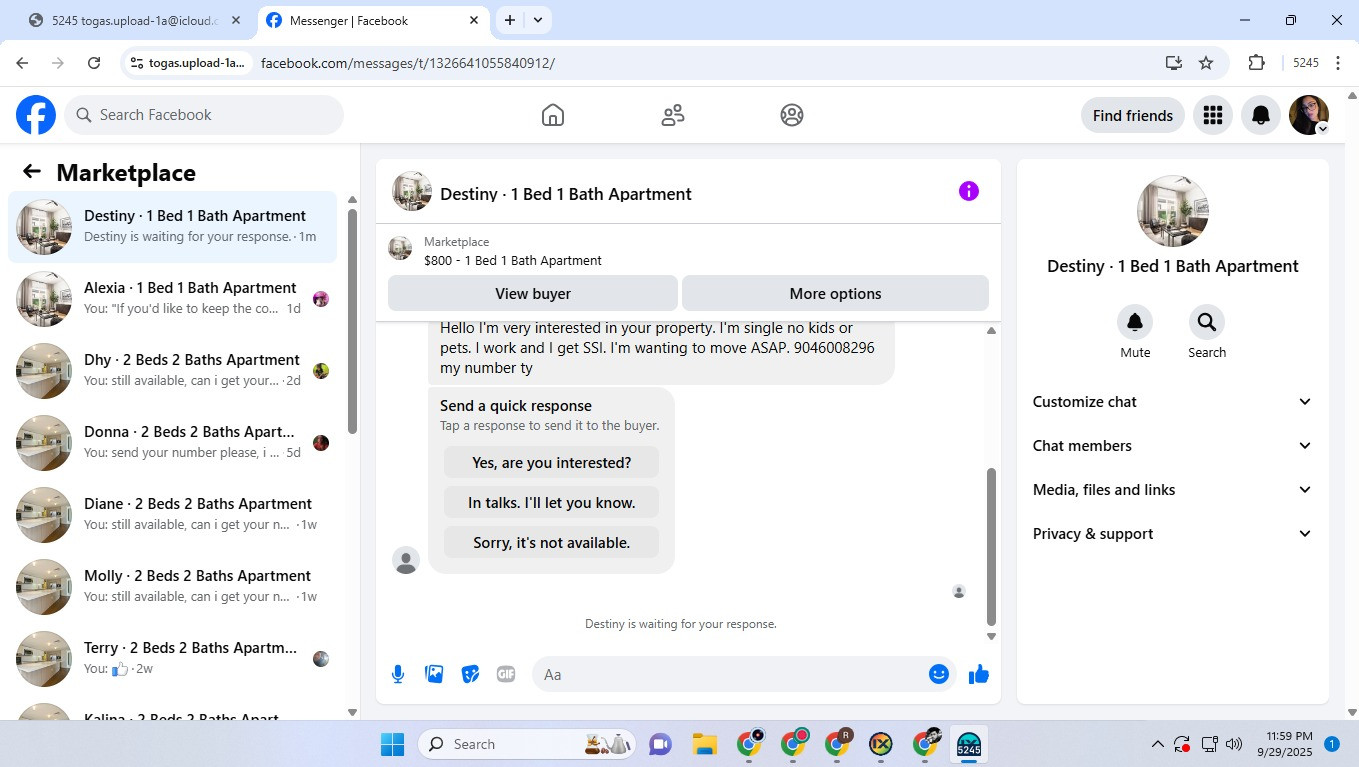Open Alexia 1 Bed 1 Bath chat

(x=173, y=299)
